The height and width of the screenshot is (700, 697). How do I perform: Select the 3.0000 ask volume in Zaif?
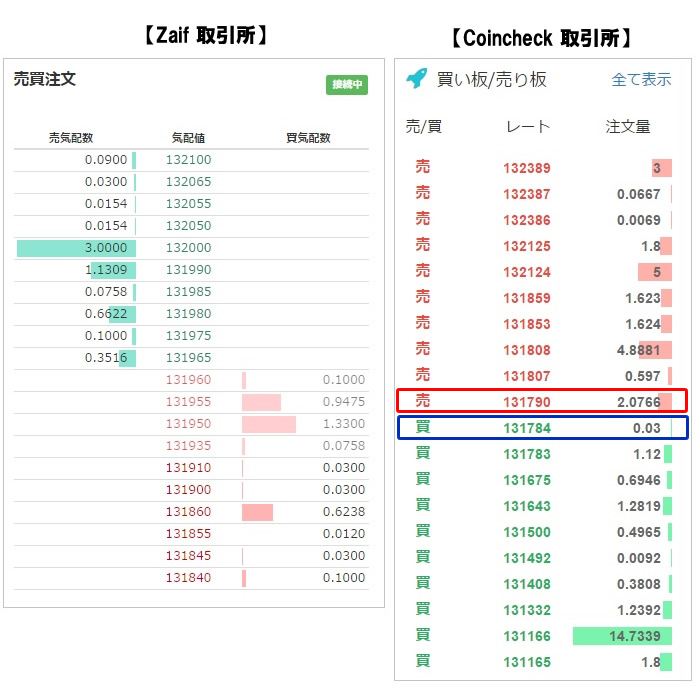click(x=106, y=248)
